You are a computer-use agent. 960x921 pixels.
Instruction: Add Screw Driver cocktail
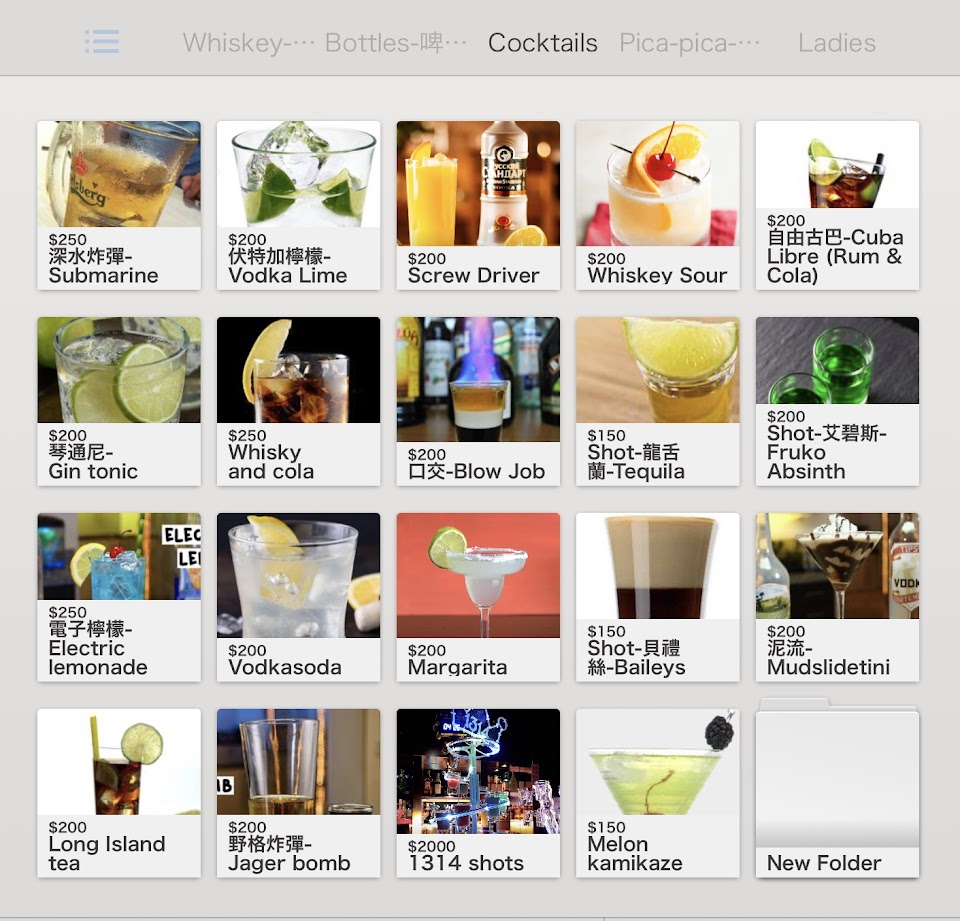[478, 205]
